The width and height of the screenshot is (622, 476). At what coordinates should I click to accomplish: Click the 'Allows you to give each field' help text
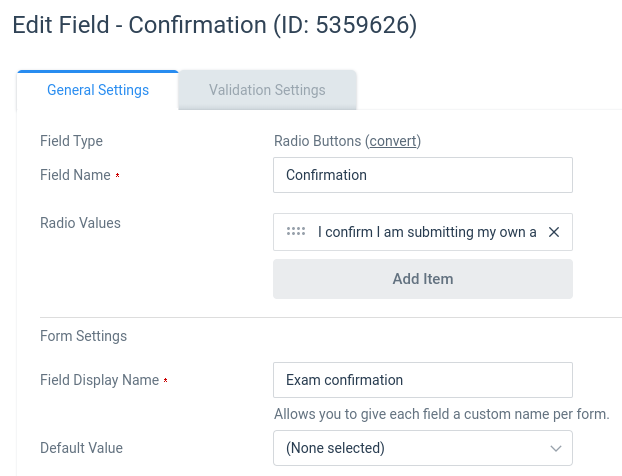coord(442,414)
